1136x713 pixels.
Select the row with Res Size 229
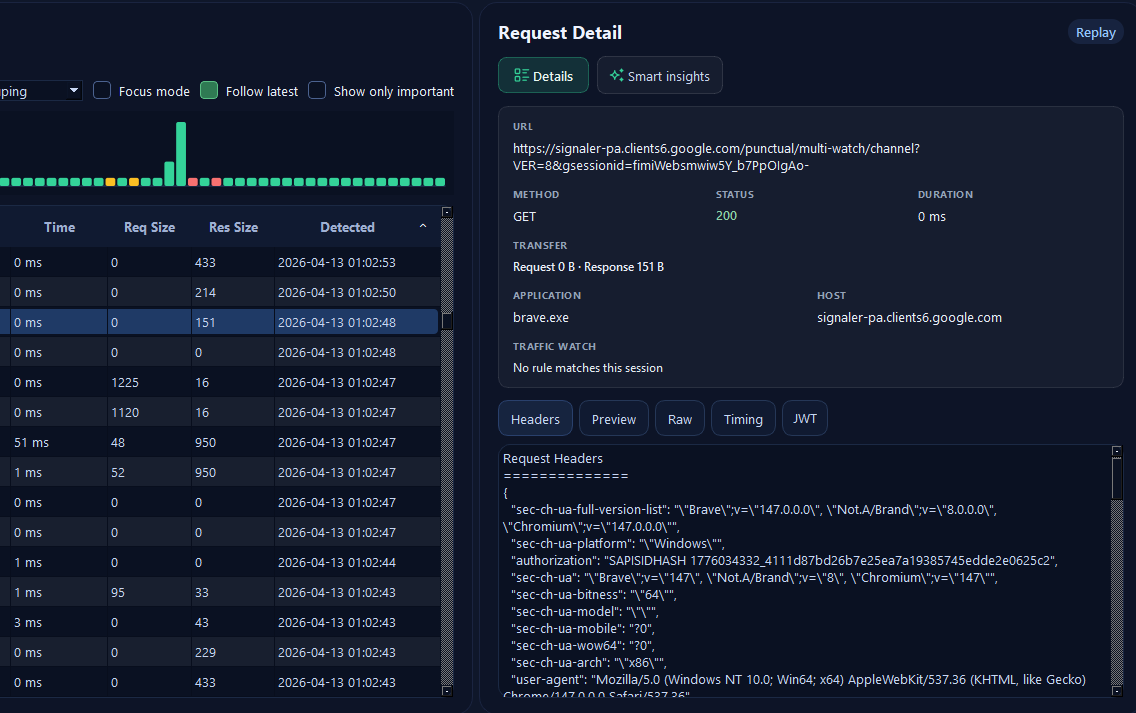tap(219, 652)
